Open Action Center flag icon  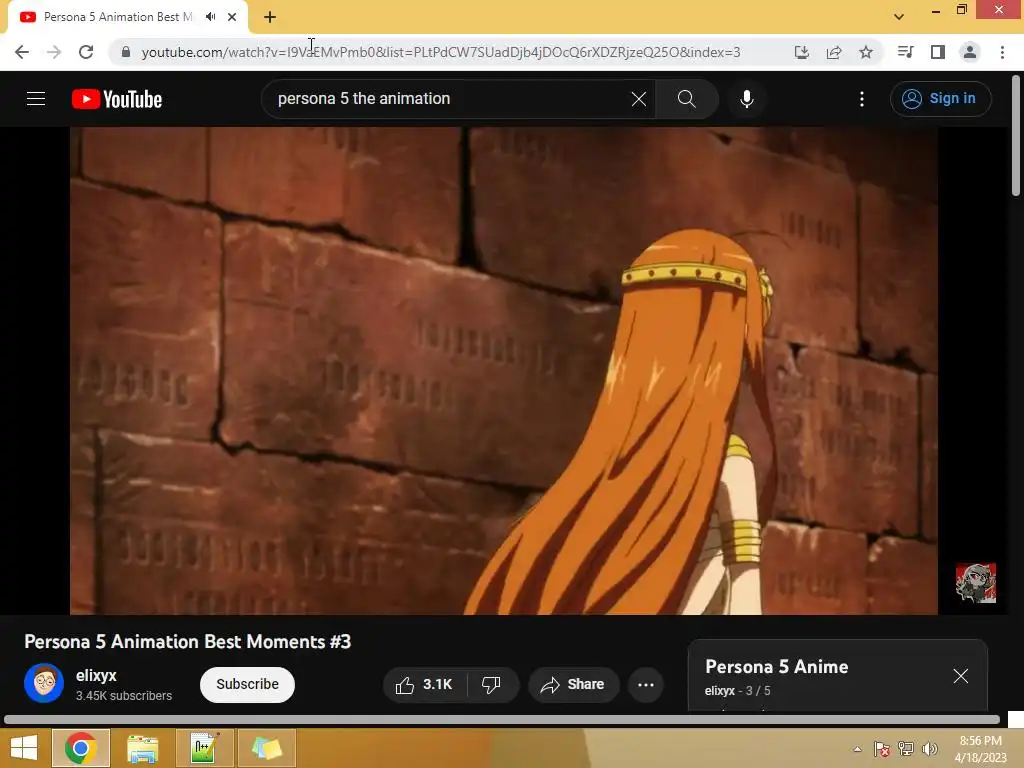tap(882, 749)
